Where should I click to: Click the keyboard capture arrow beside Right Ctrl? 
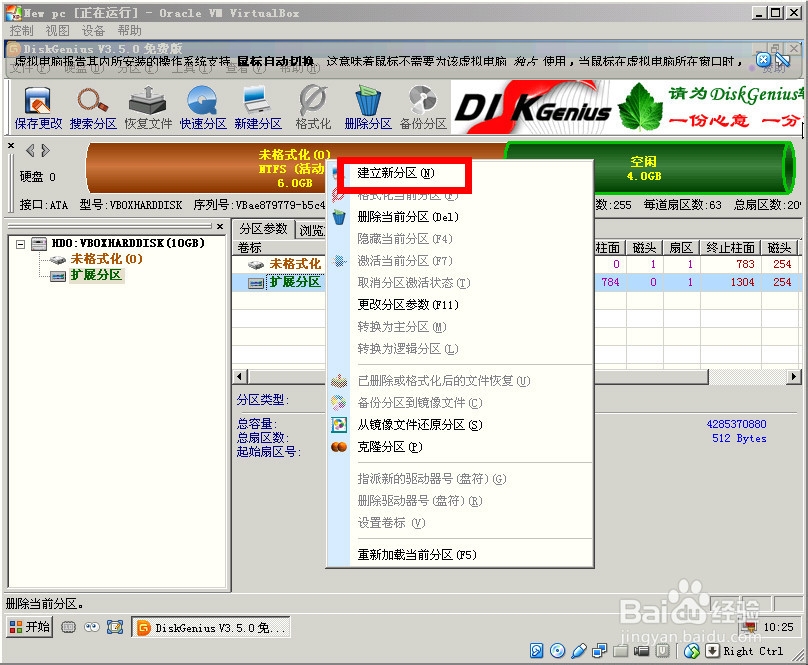point(712,651)
